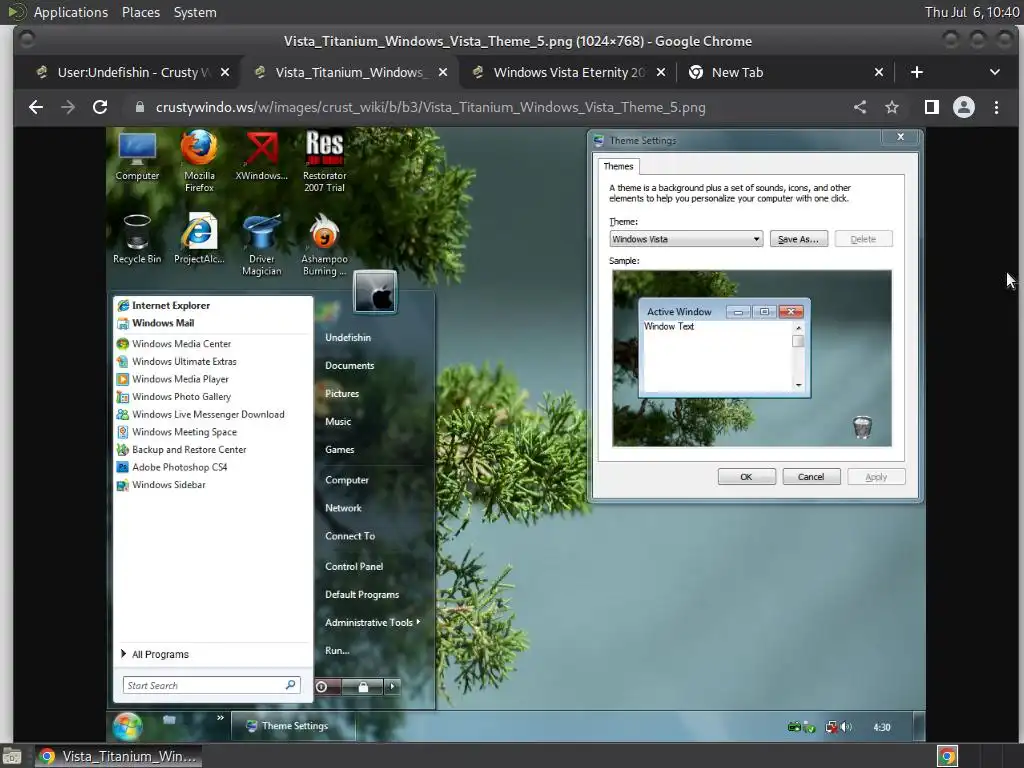The width and height of the screenshot is (1024, 768).
Task: Select the Vista_Titanium_Win taskbar entry
Action: click(x=118, y=756)
